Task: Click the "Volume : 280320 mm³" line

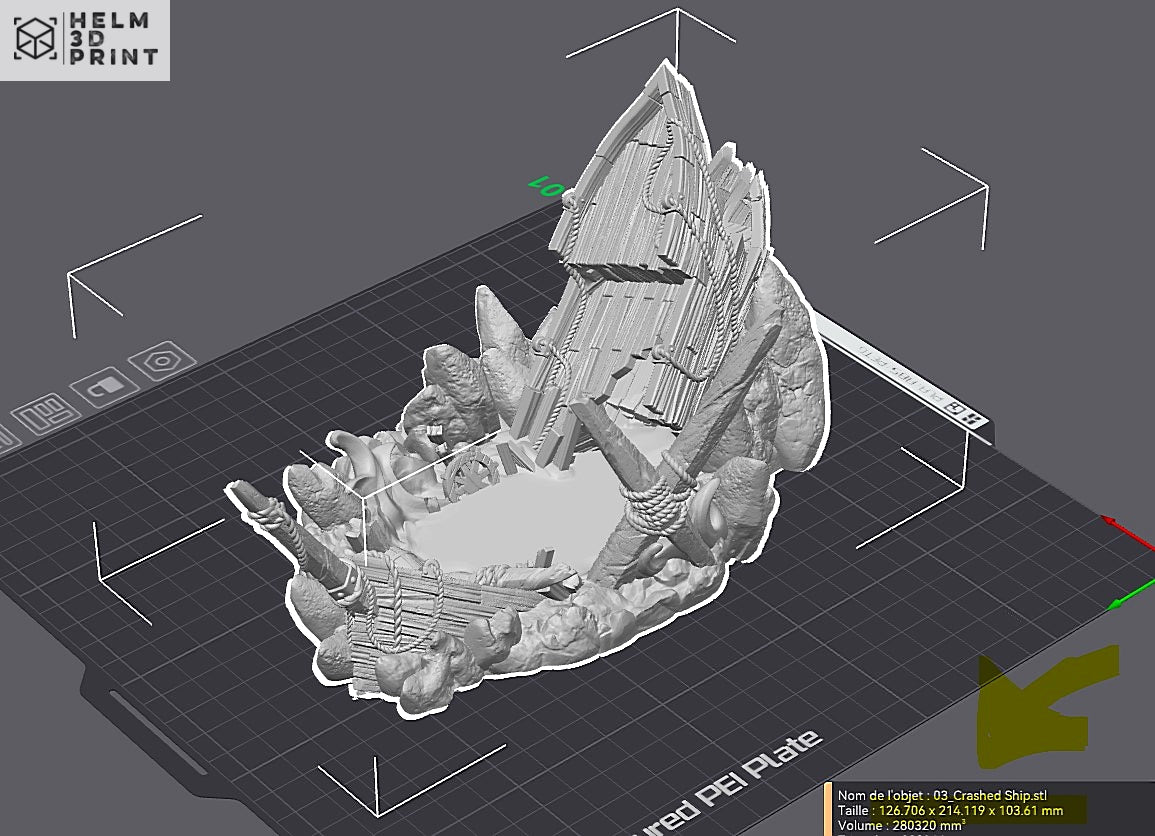Action: point(902,826)
